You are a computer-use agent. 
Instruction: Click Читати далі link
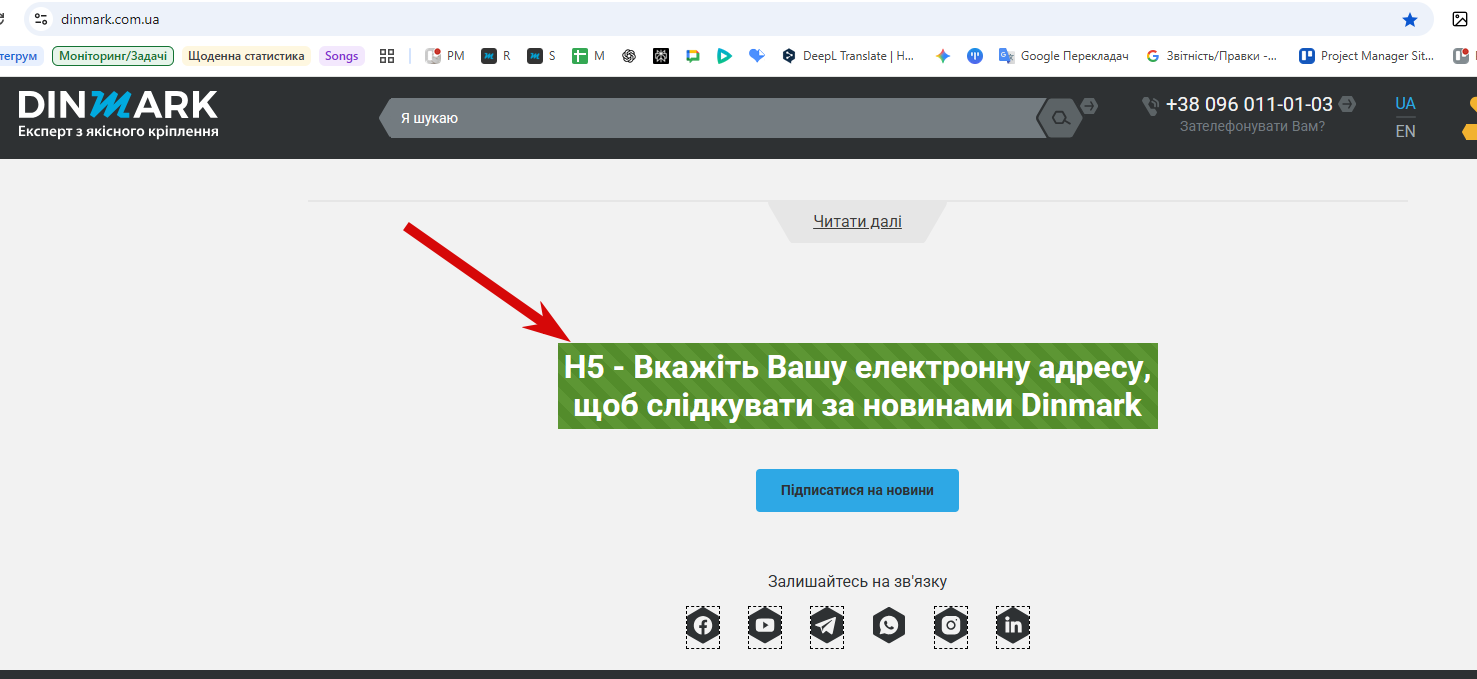coord(857,221)
